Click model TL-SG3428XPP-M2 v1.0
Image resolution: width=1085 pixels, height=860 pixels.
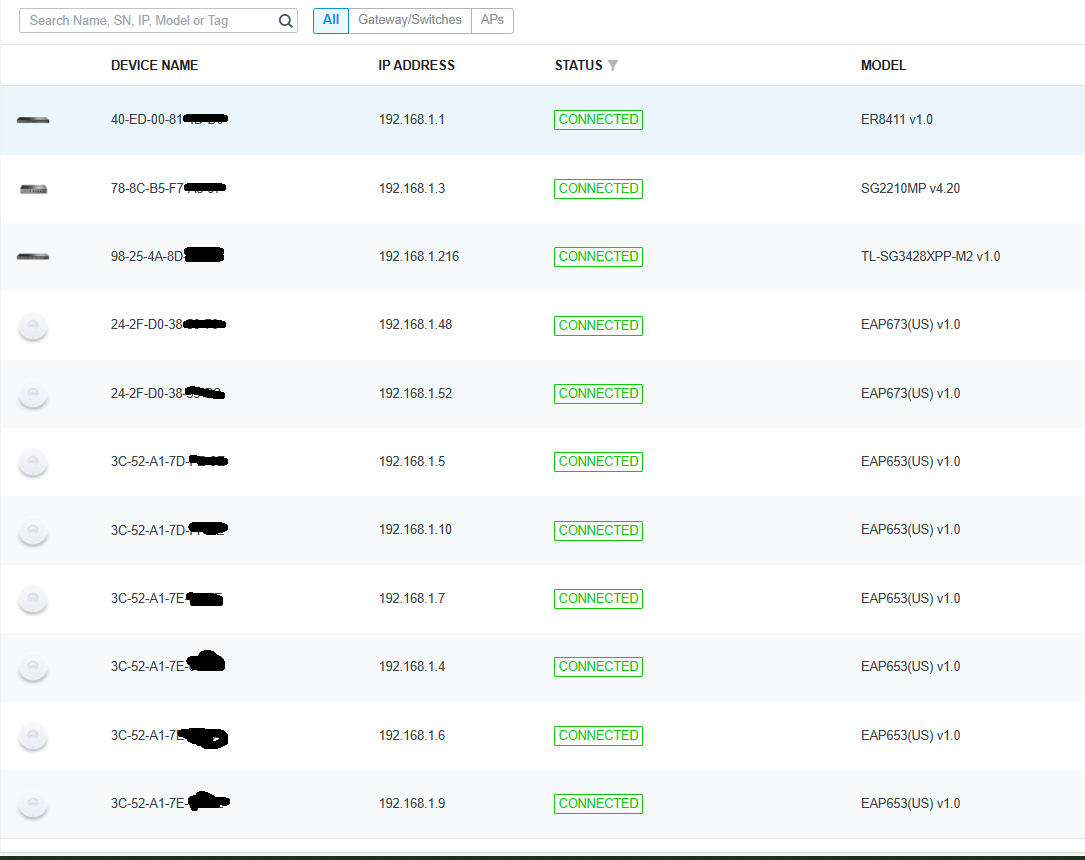point(931,256)
